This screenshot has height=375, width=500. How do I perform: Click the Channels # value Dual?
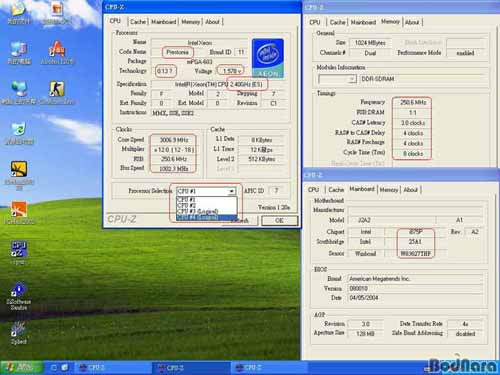tap(370, 53)
